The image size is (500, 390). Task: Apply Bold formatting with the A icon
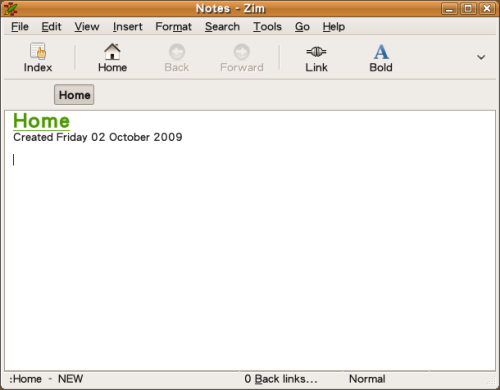click(x=381, y=52)
